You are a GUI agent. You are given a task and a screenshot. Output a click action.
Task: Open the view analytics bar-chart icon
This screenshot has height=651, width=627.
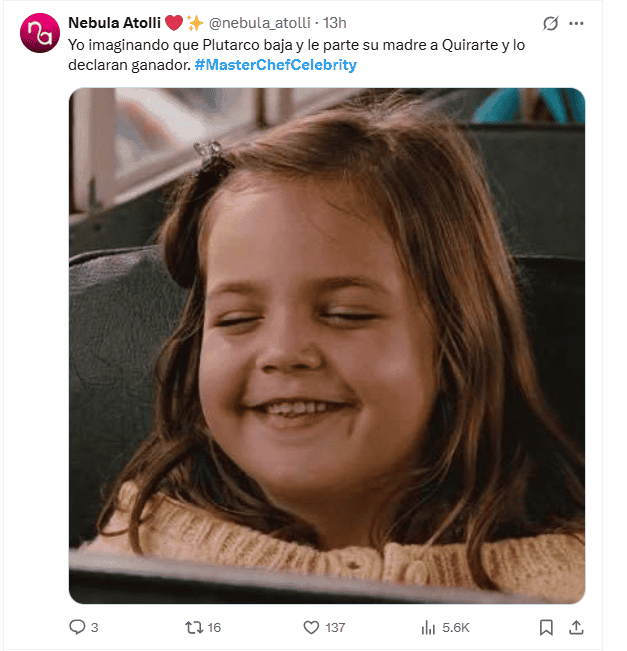428,627
